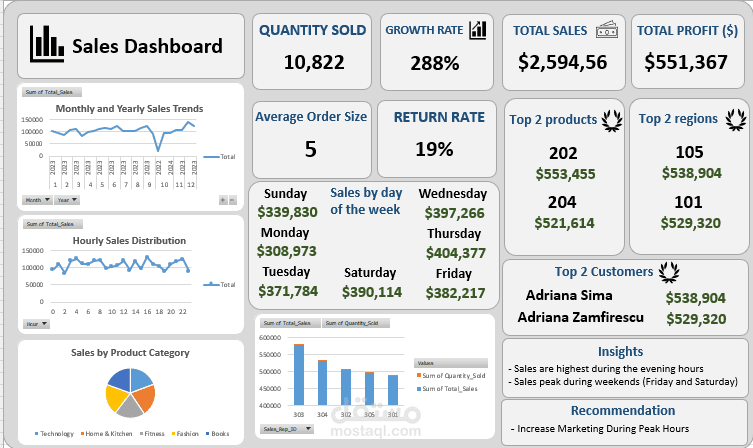
Task: Open the Month filter dropdown
Action: (37, 200)
